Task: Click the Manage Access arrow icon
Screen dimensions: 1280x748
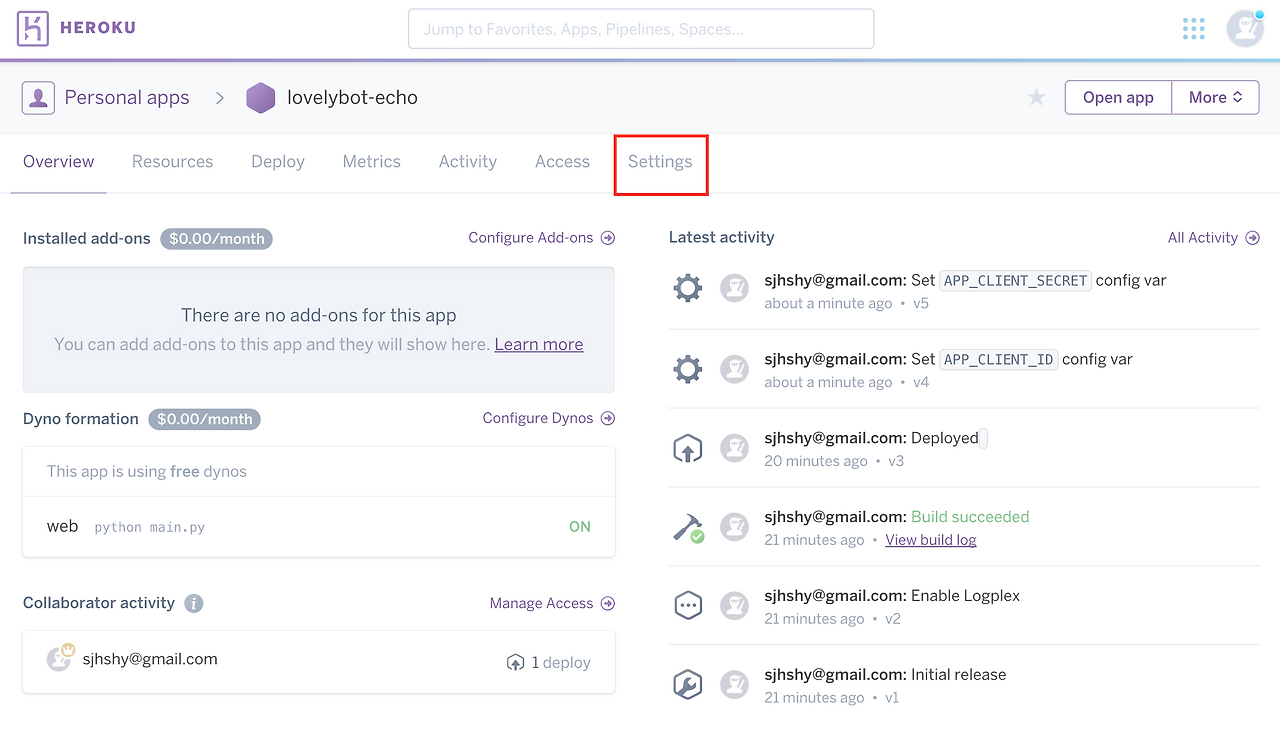Action: pos(608,603)
